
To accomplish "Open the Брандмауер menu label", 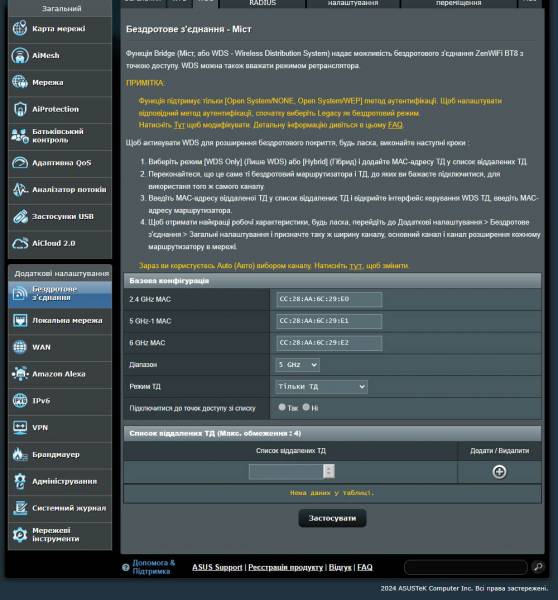I will coord(56,455).
